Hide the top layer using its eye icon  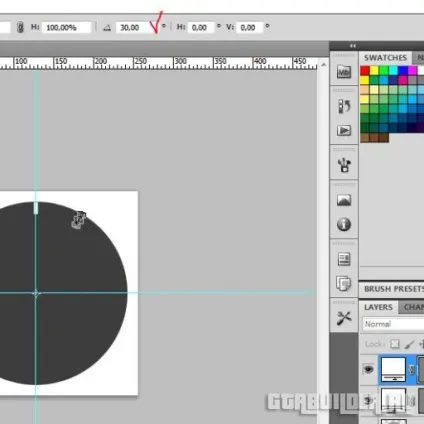[368, 369]
